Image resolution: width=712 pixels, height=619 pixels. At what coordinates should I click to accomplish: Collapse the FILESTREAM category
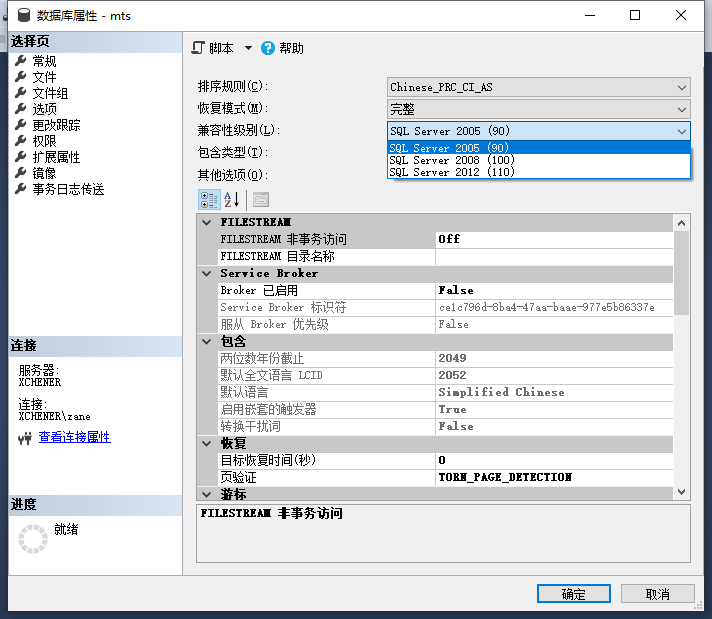(207, 223)
